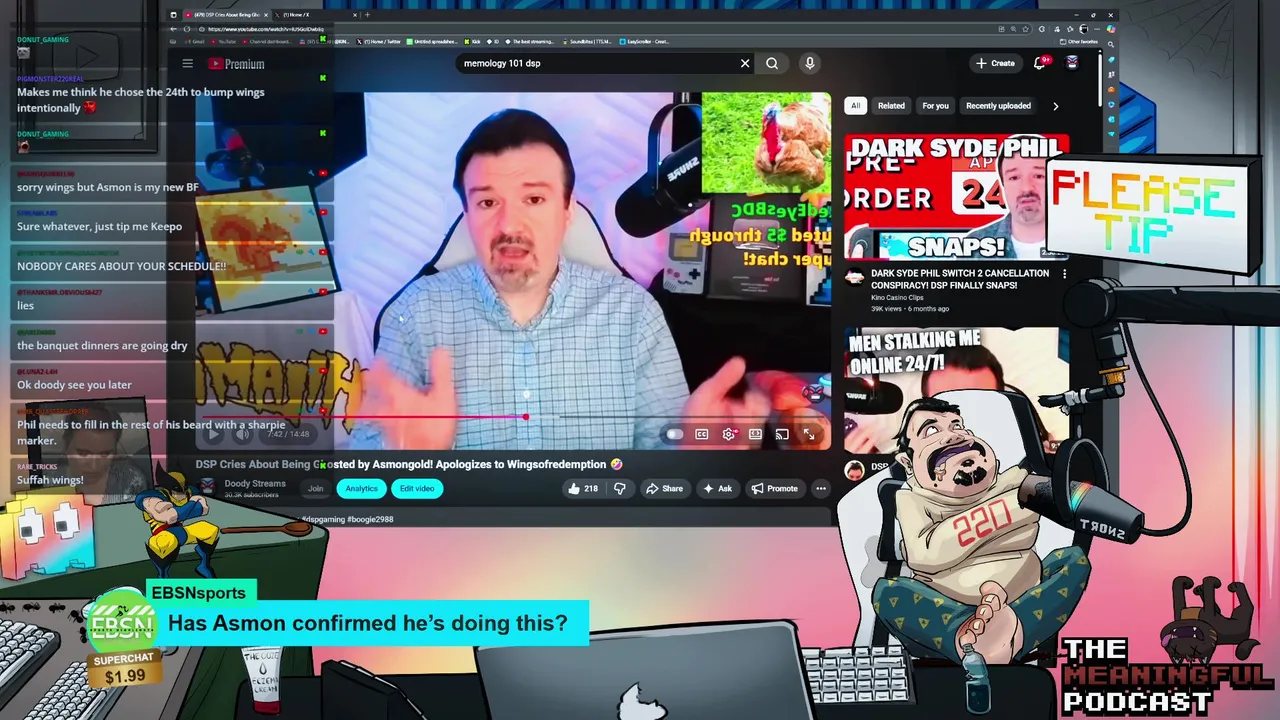Start voice search with microphone icon
The image size is (1280, 720).
click(x=810, y=63)
